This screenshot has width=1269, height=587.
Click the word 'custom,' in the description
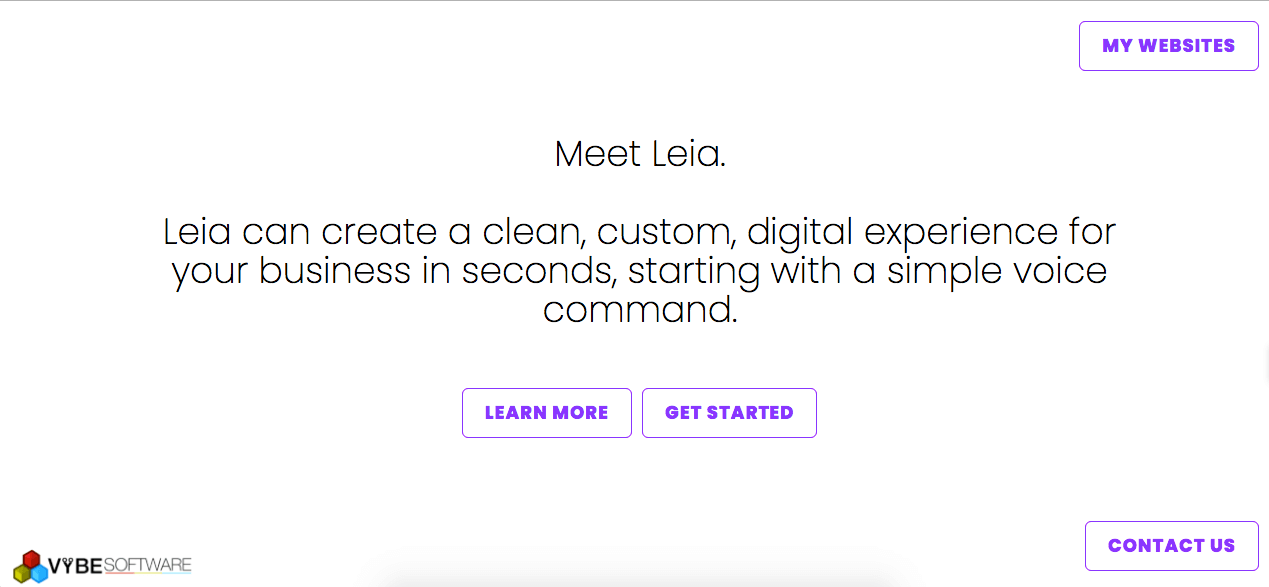[669, 233]
